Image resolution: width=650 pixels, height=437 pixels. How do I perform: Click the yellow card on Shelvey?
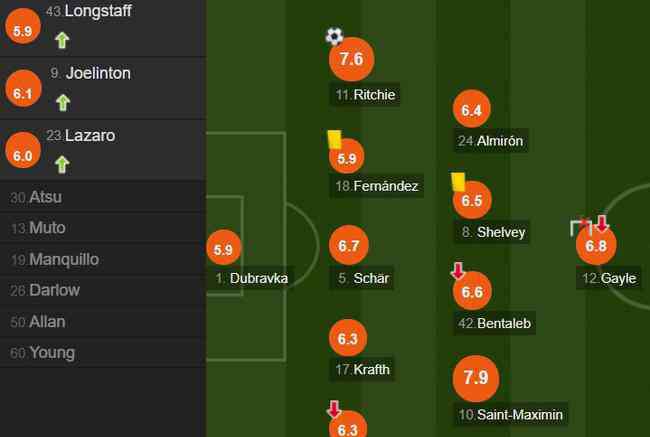click(x=458, y=182)
